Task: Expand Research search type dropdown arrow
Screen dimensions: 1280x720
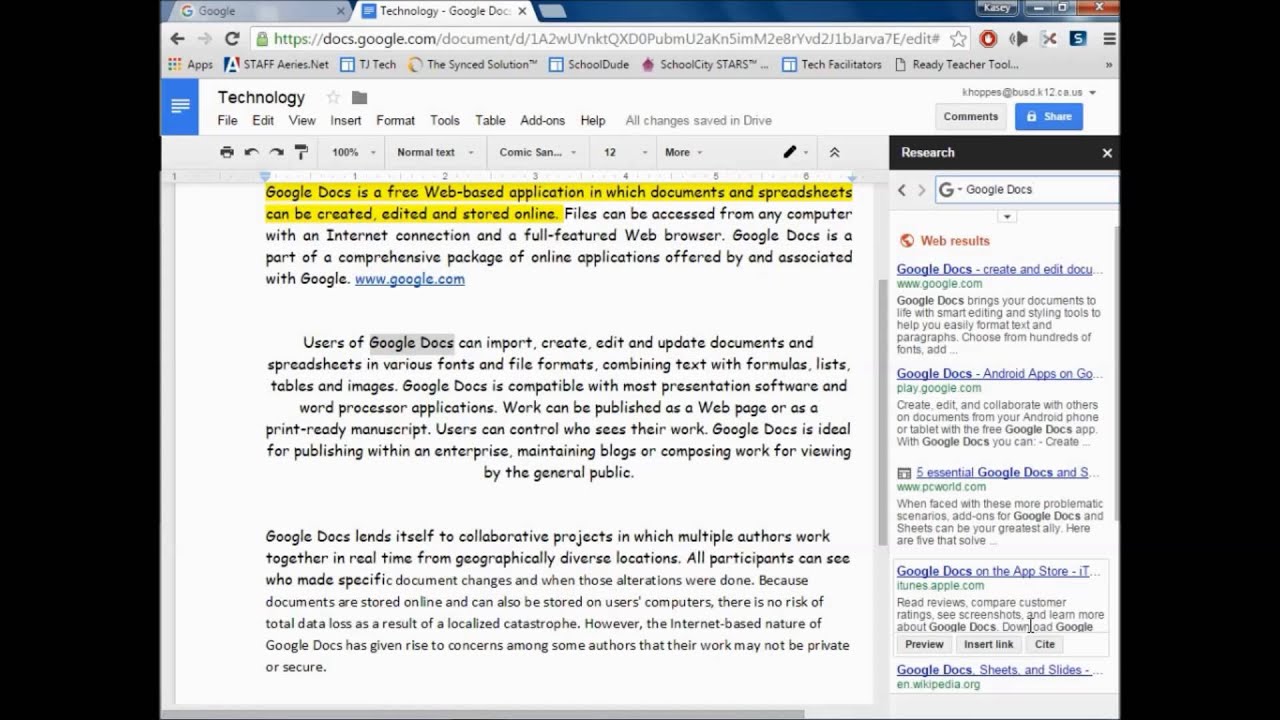Action: tap(959, 189)
